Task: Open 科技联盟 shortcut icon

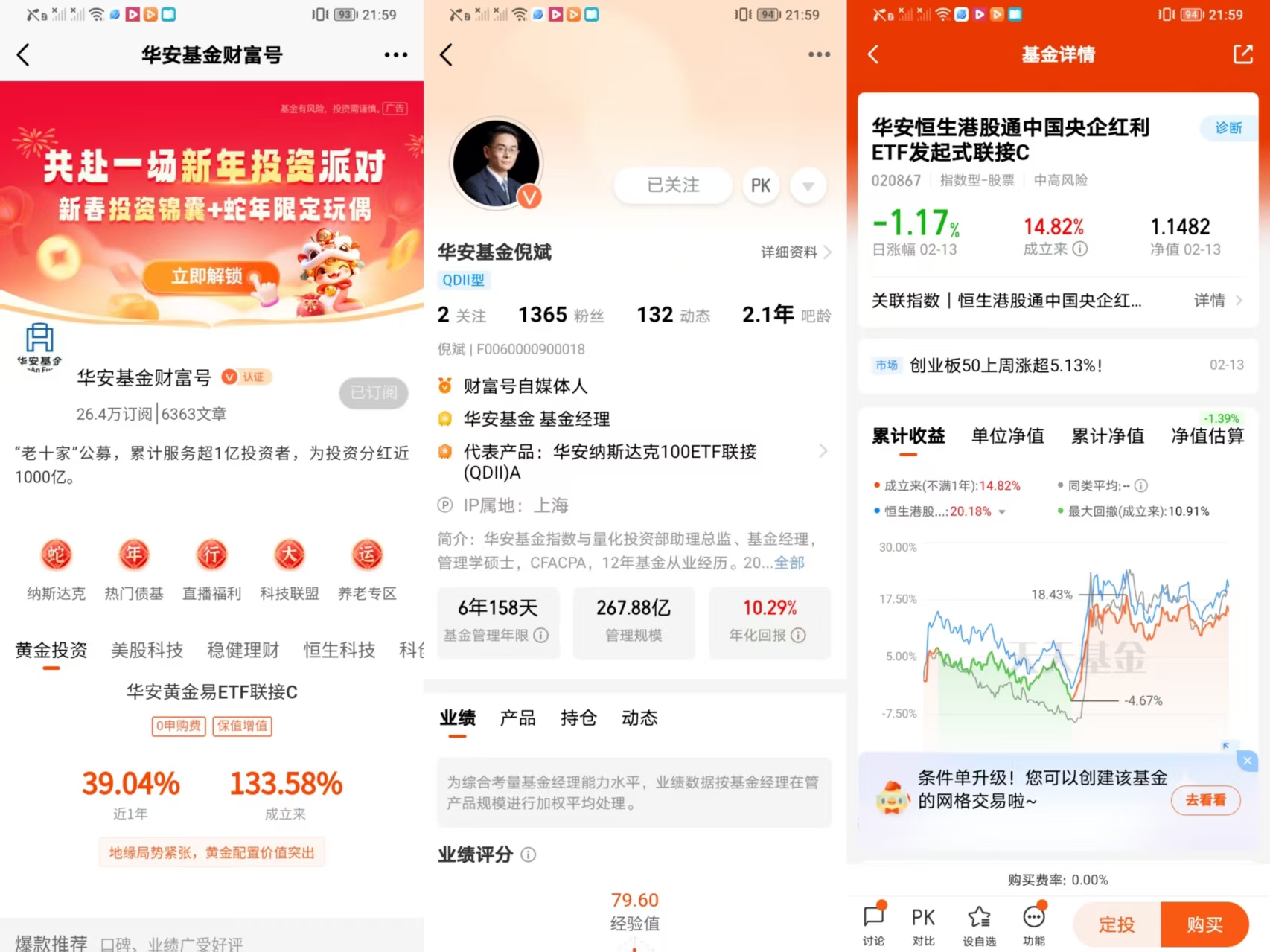Action: [289, 555]
